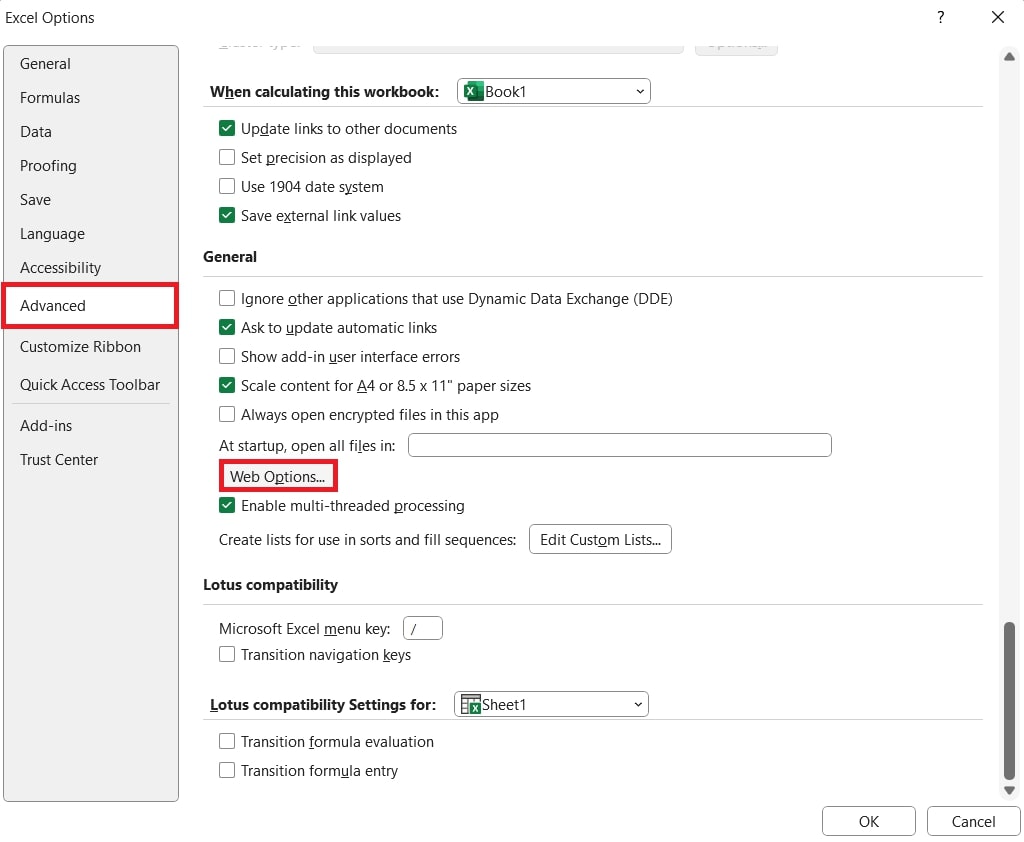Confirm changes with OK
The height and width of the screenshot is (842, 1024).
click(868, 820)
